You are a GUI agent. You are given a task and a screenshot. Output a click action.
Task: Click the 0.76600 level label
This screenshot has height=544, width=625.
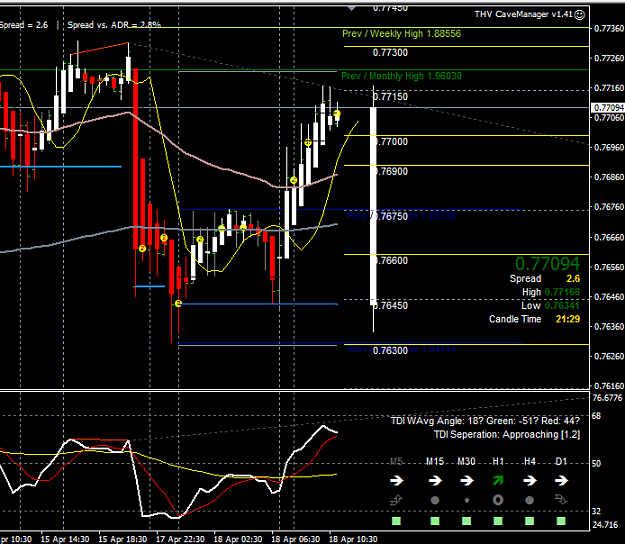point(392,261)
